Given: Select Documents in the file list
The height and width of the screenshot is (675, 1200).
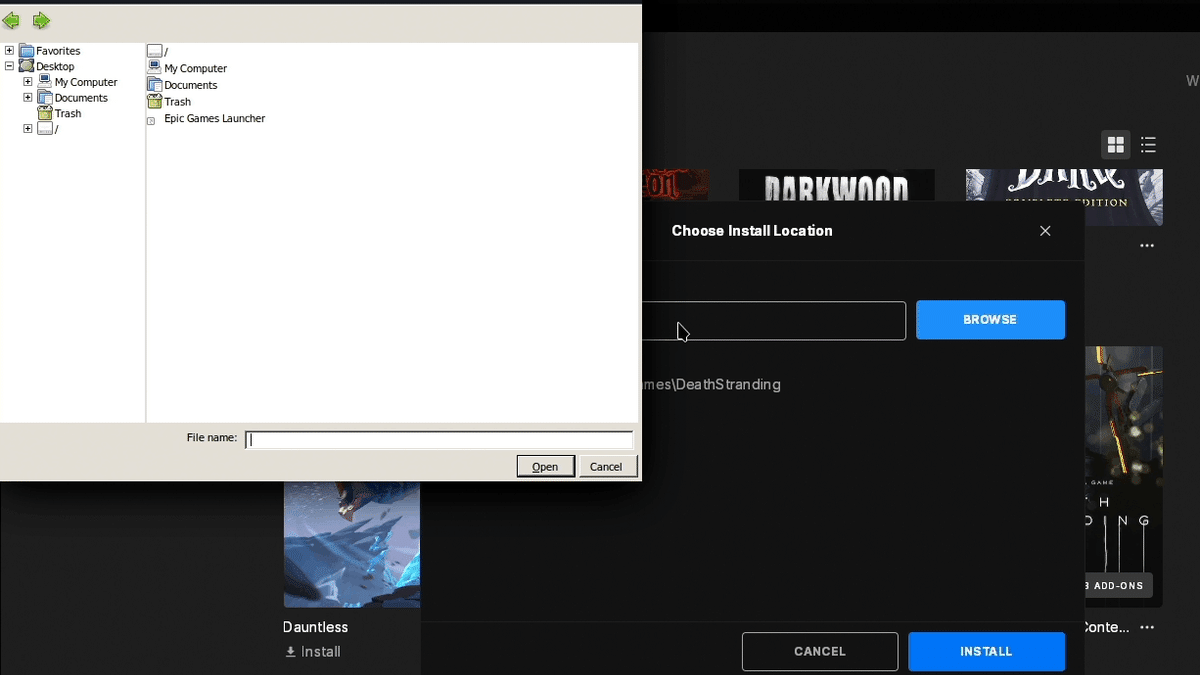Looking at the screenshot, I should (x=191, y=85).
